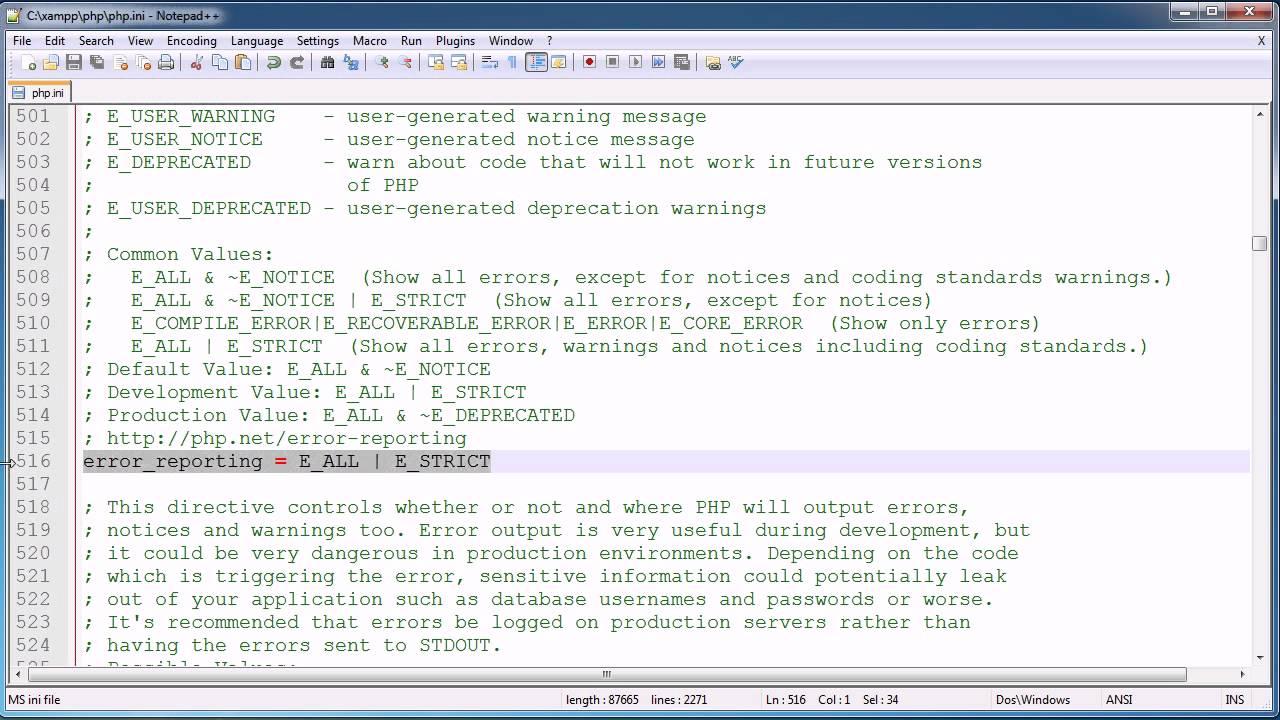Click '; Production Value: E_ALL & ~E_DEPRECATED' line
The width and height of the screenshot is (1280, 720).
click(329, 415)
